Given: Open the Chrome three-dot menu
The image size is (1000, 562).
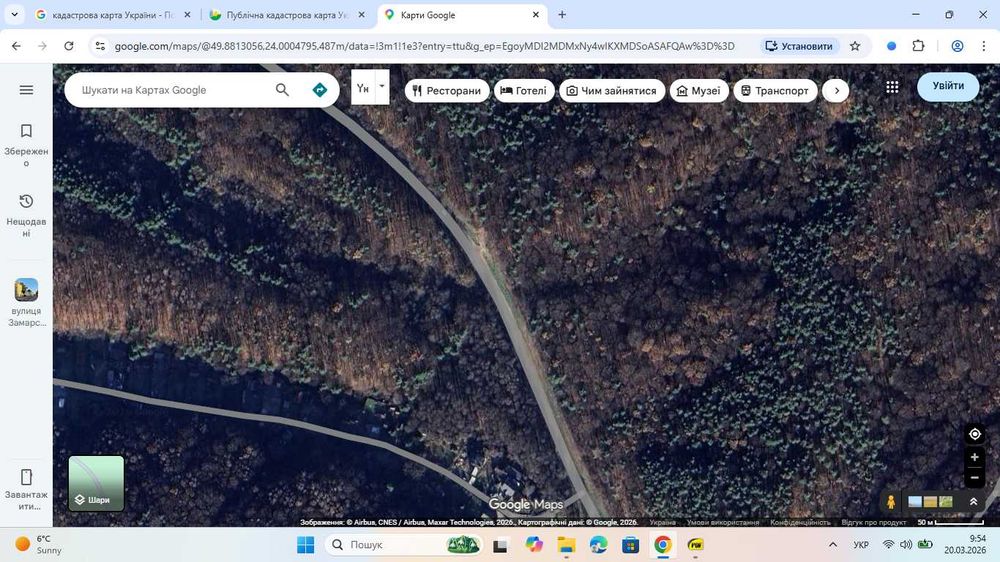Looking at the screenshot, I should point(983,46).
